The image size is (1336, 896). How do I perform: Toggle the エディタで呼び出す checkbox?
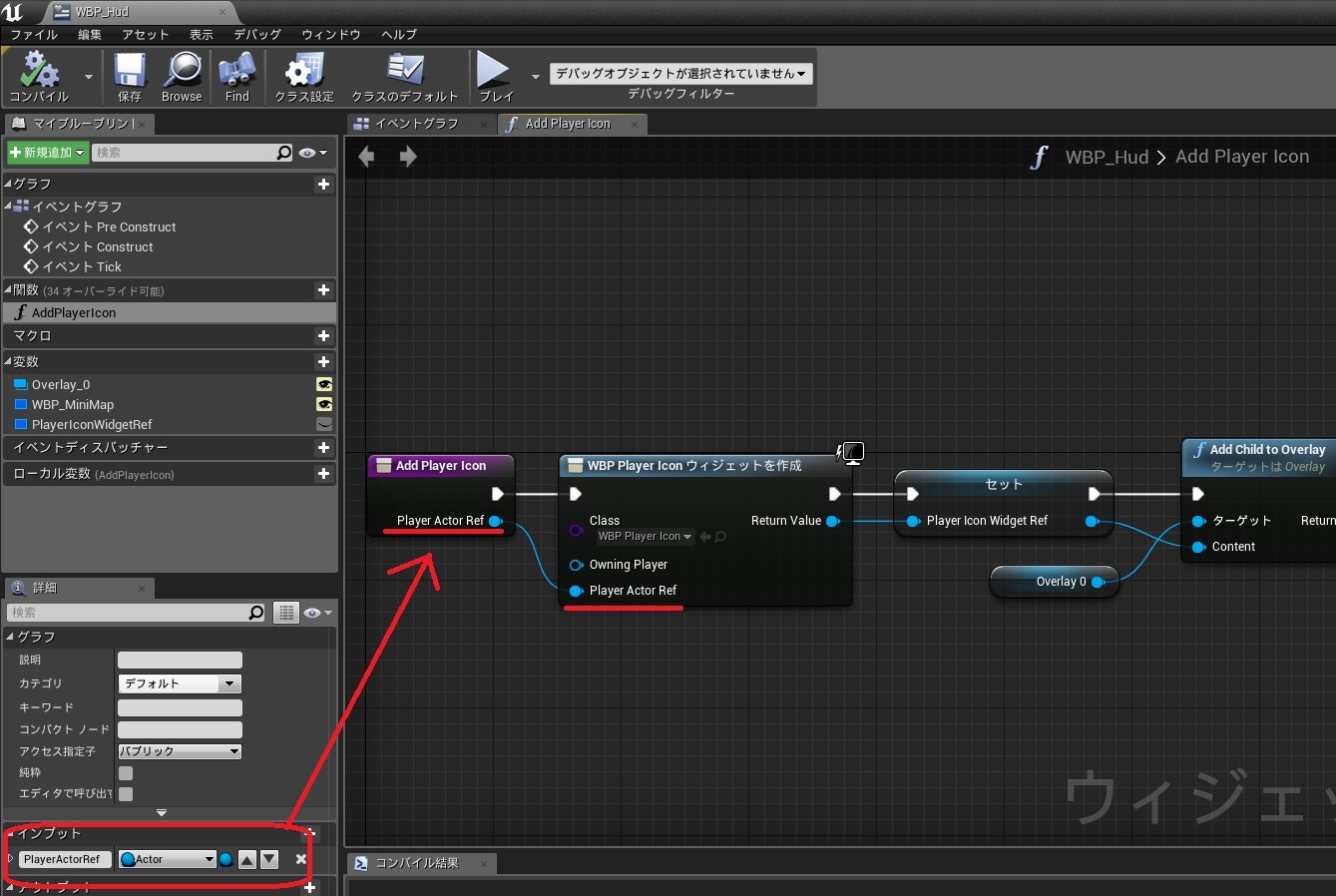pos(126,794)
